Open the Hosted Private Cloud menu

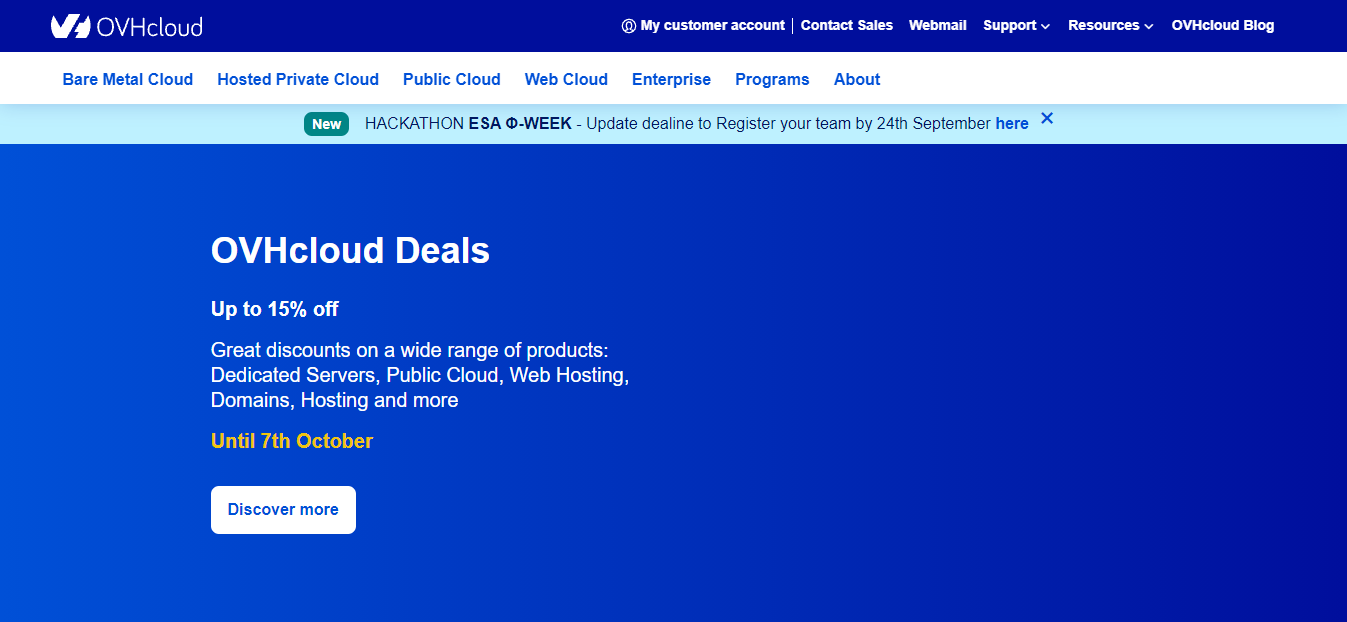298,79
